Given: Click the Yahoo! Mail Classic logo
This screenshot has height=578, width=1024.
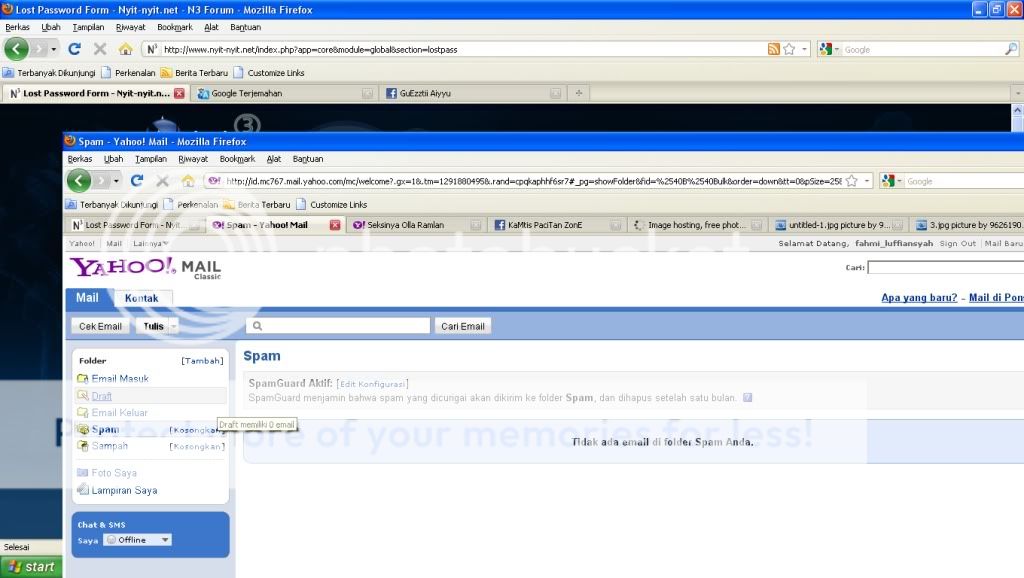Looking at the screenshot, I should point(146,267).
